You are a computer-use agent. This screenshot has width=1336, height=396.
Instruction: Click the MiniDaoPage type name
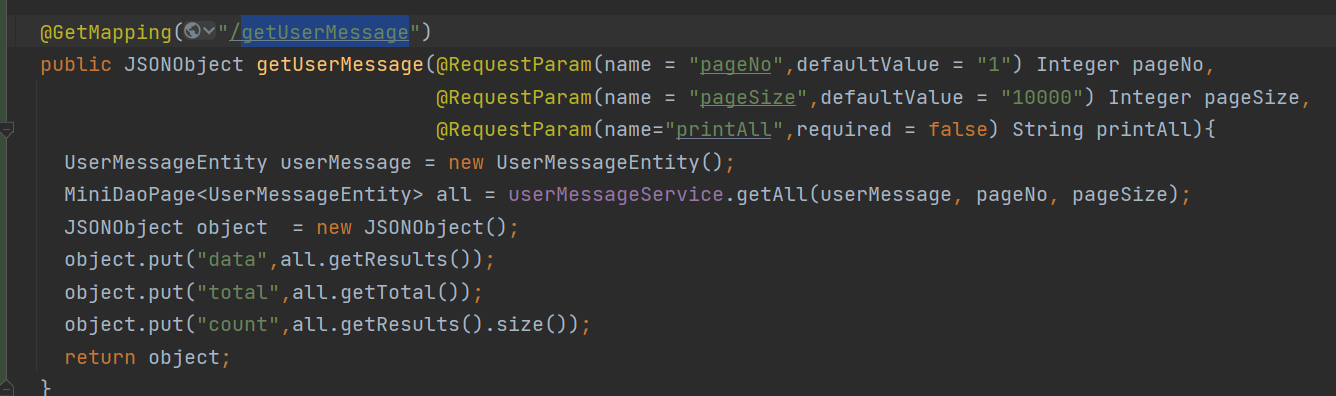(x=131, y=195)
